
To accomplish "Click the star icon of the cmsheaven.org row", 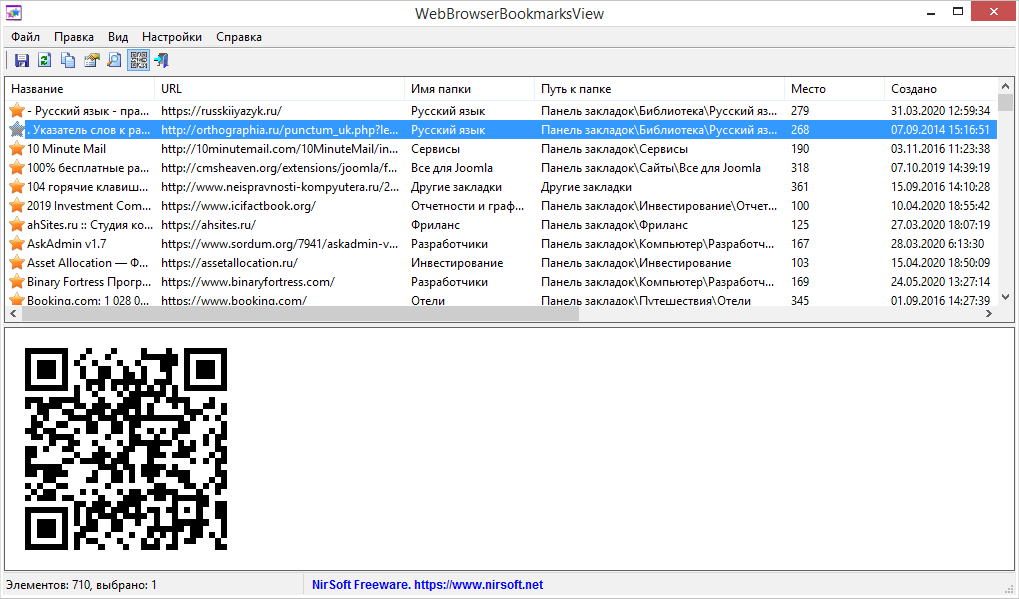I will pos(17,168).
